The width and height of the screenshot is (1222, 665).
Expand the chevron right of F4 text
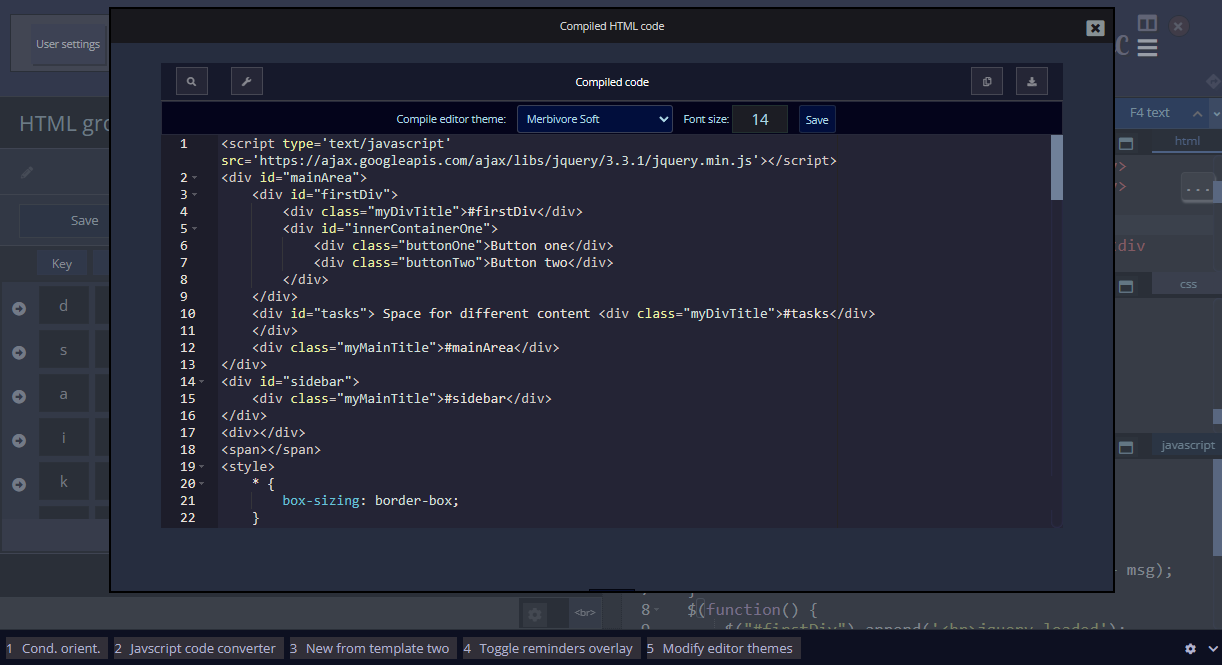tap(1215, 113)
